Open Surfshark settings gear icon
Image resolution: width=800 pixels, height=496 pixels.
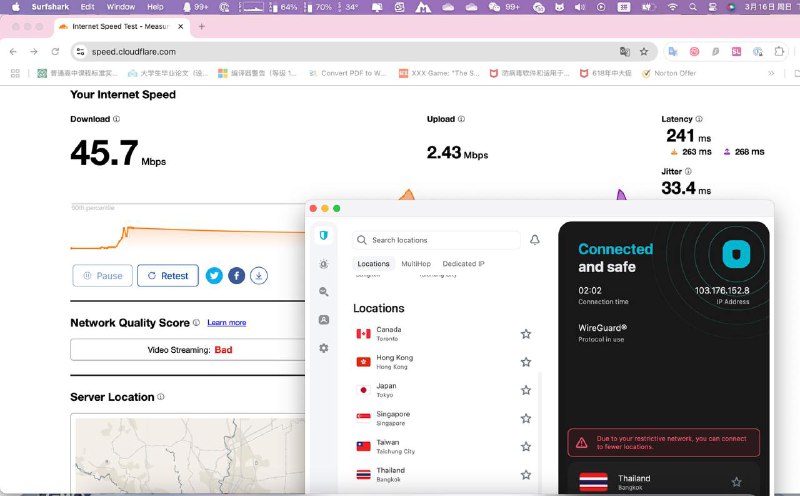323,348
